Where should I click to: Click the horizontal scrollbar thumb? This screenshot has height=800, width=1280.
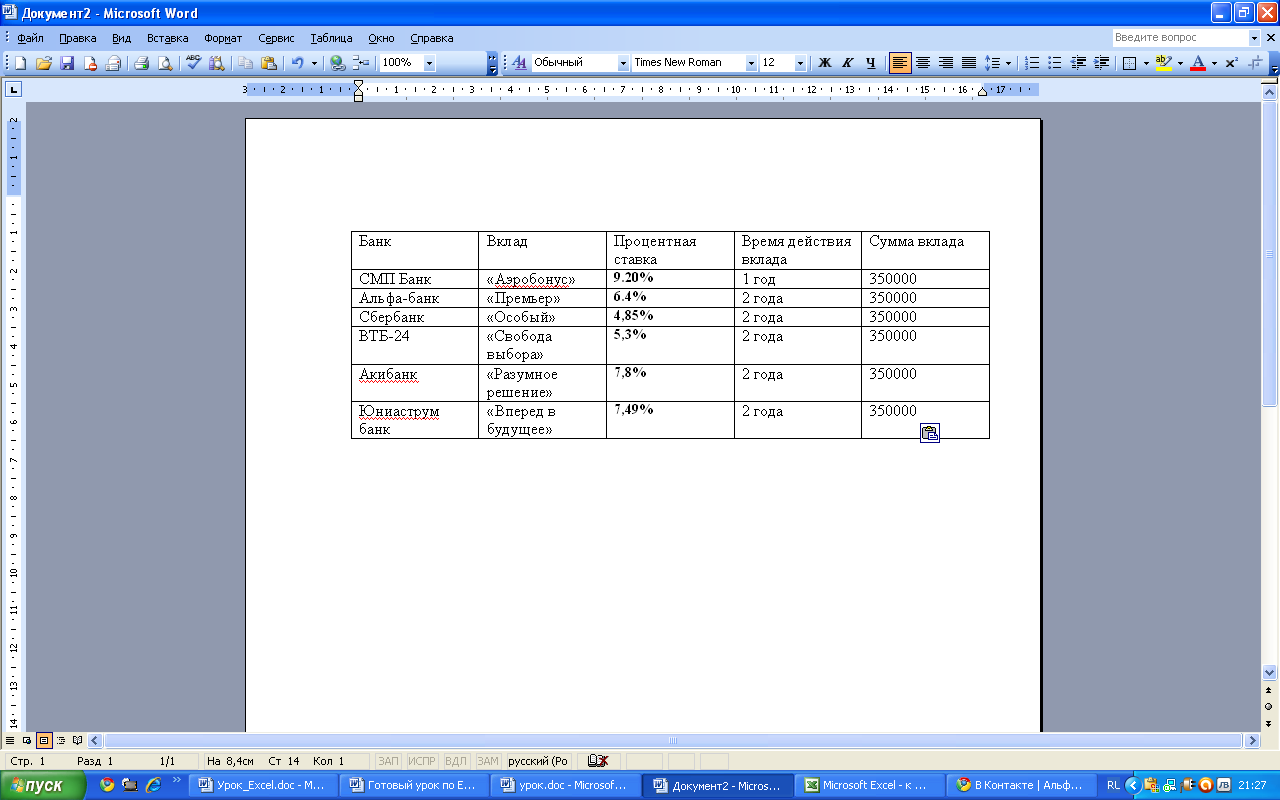pyautogui.click(x=673, y=741)
